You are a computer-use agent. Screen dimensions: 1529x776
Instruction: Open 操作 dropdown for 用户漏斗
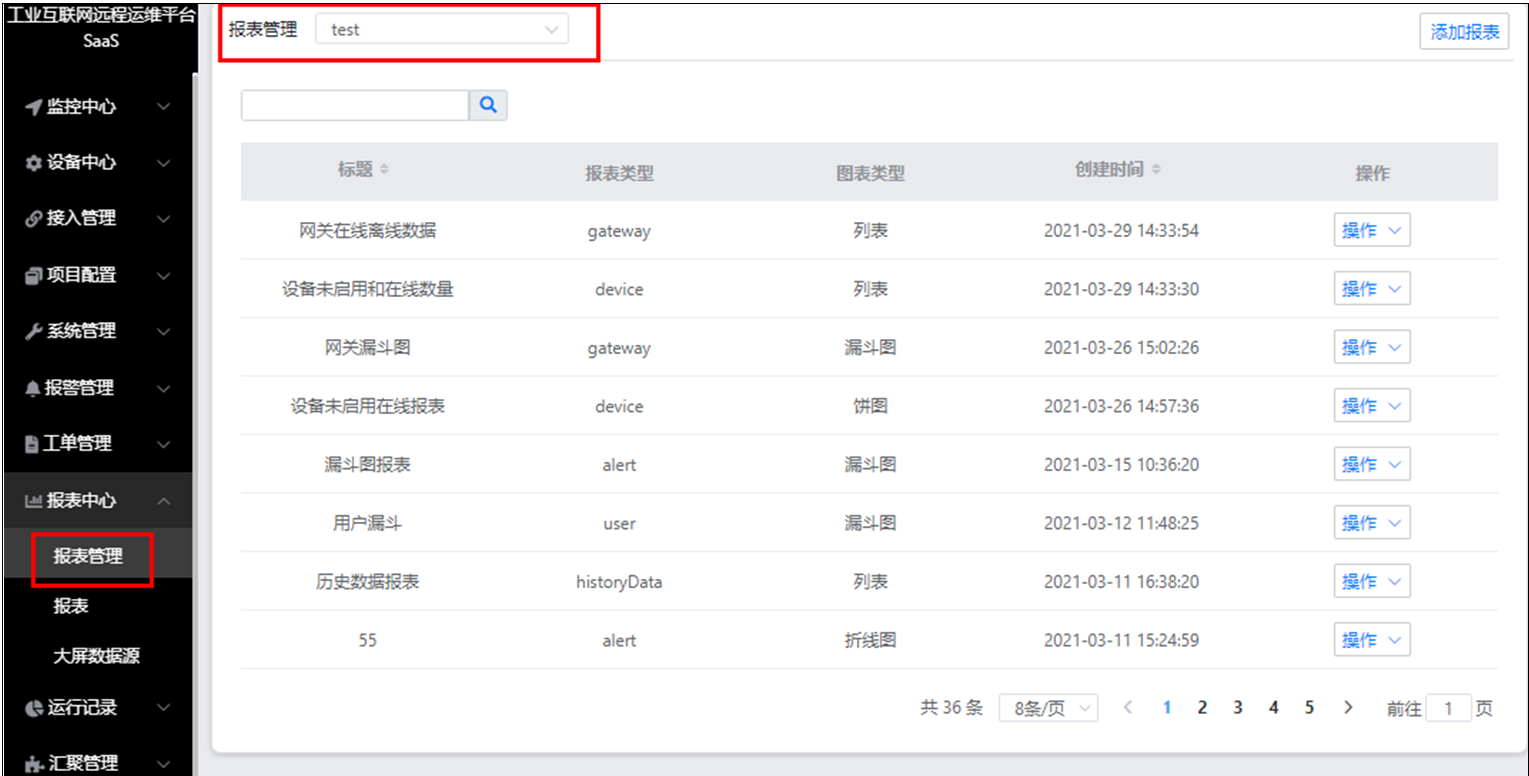[1372, 523]
